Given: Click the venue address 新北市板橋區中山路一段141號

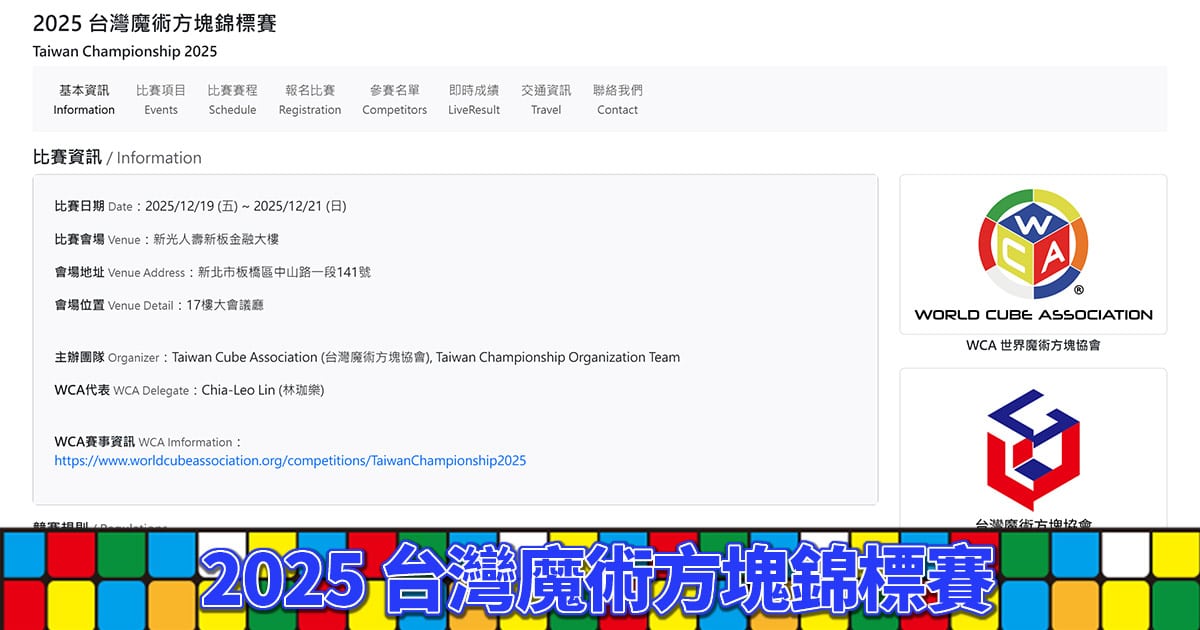Looking at the screenshot, I should [x=284, y=272].
